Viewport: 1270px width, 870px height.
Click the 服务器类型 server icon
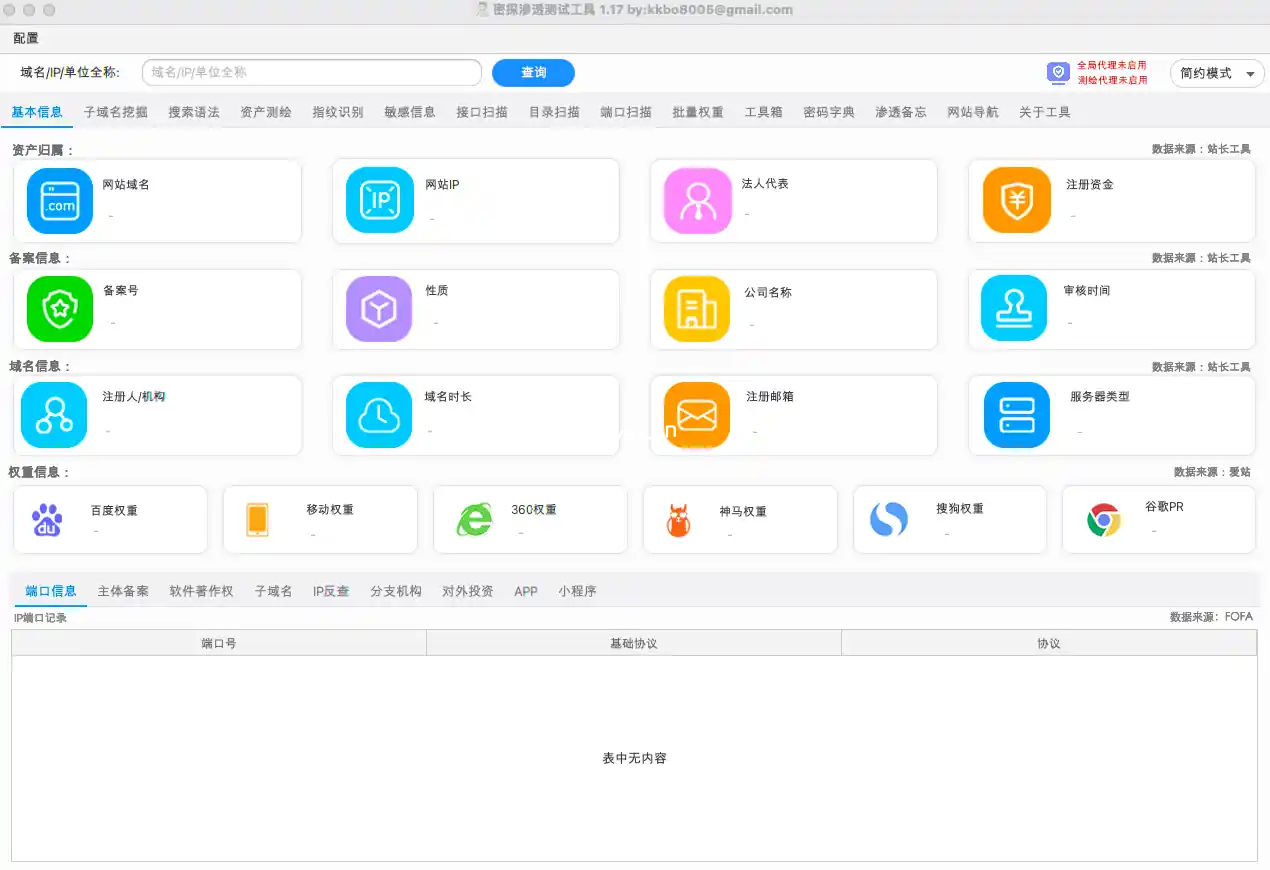point(1014,414)
